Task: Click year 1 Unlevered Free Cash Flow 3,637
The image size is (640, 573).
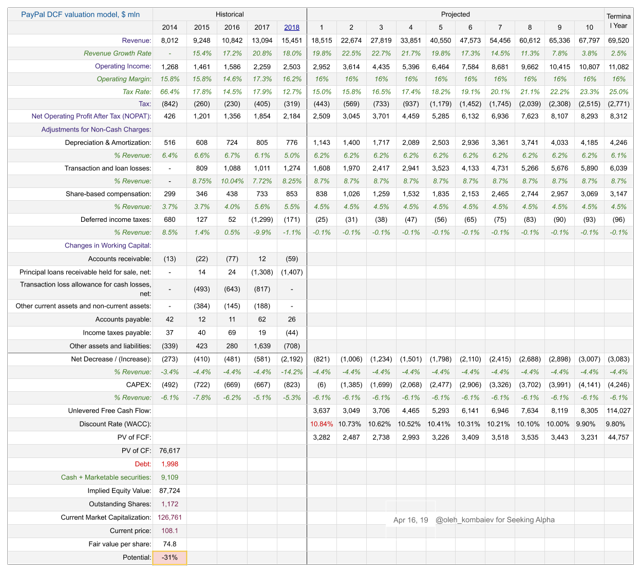Action: pyautogui.click(x=321, y=411)
